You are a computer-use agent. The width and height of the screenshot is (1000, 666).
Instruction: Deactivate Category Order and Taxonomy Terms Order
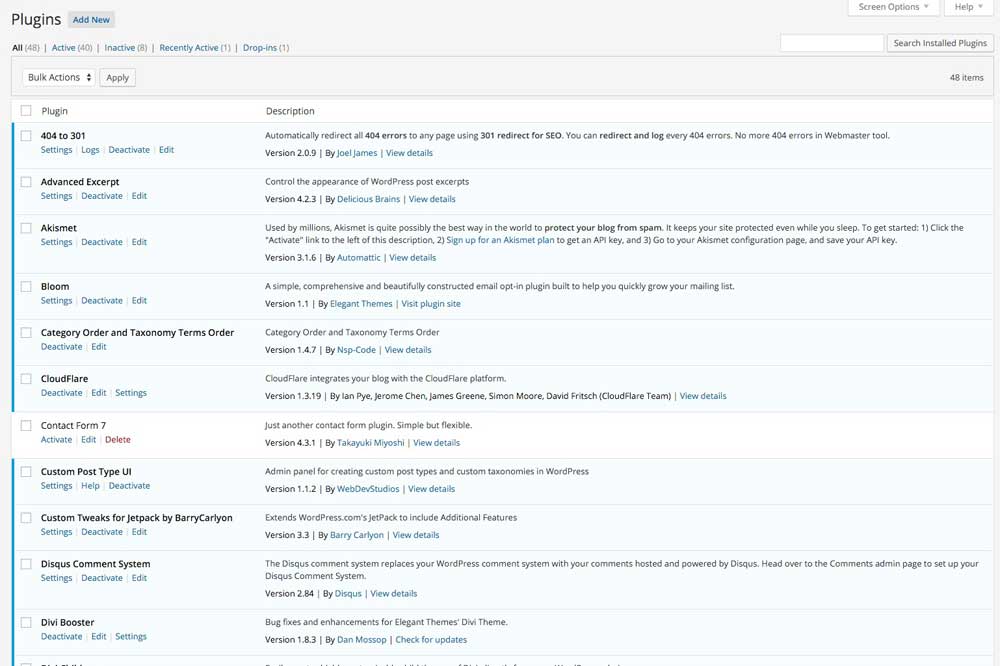coord(61,346)
